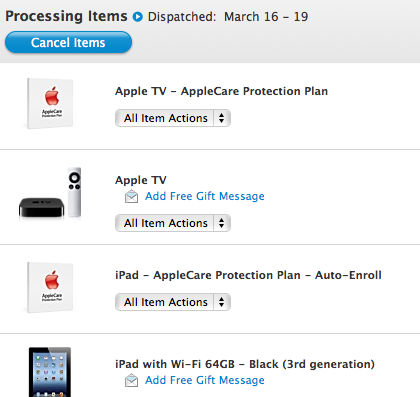The height and width of the screenshot is (397, 420).
Task: Click stepper arrows on Apple TV actions dropdown
Action: click(222, 223)
